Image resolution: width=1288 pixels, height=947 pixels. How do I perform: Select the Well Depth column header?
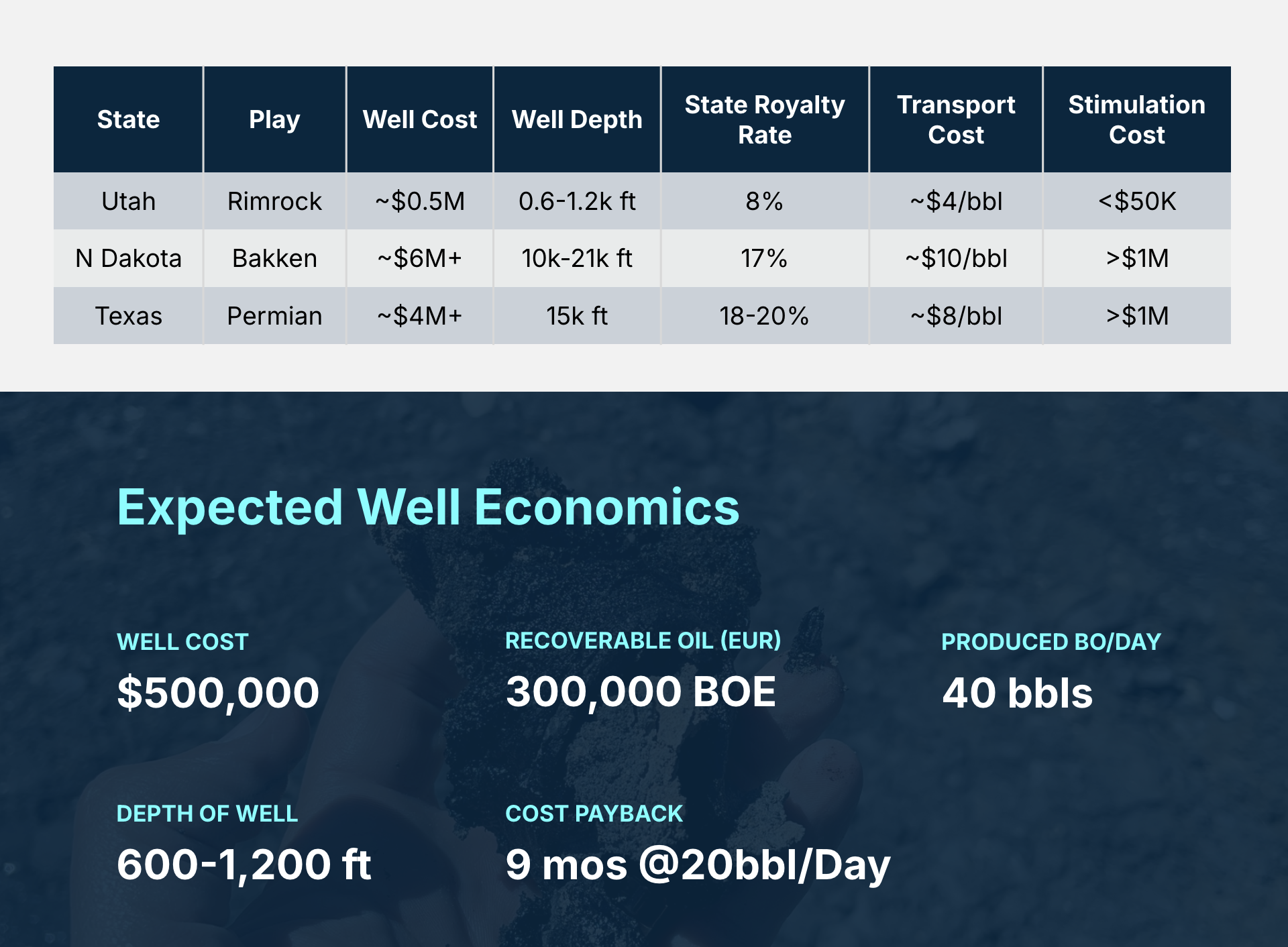coord(577,119)
